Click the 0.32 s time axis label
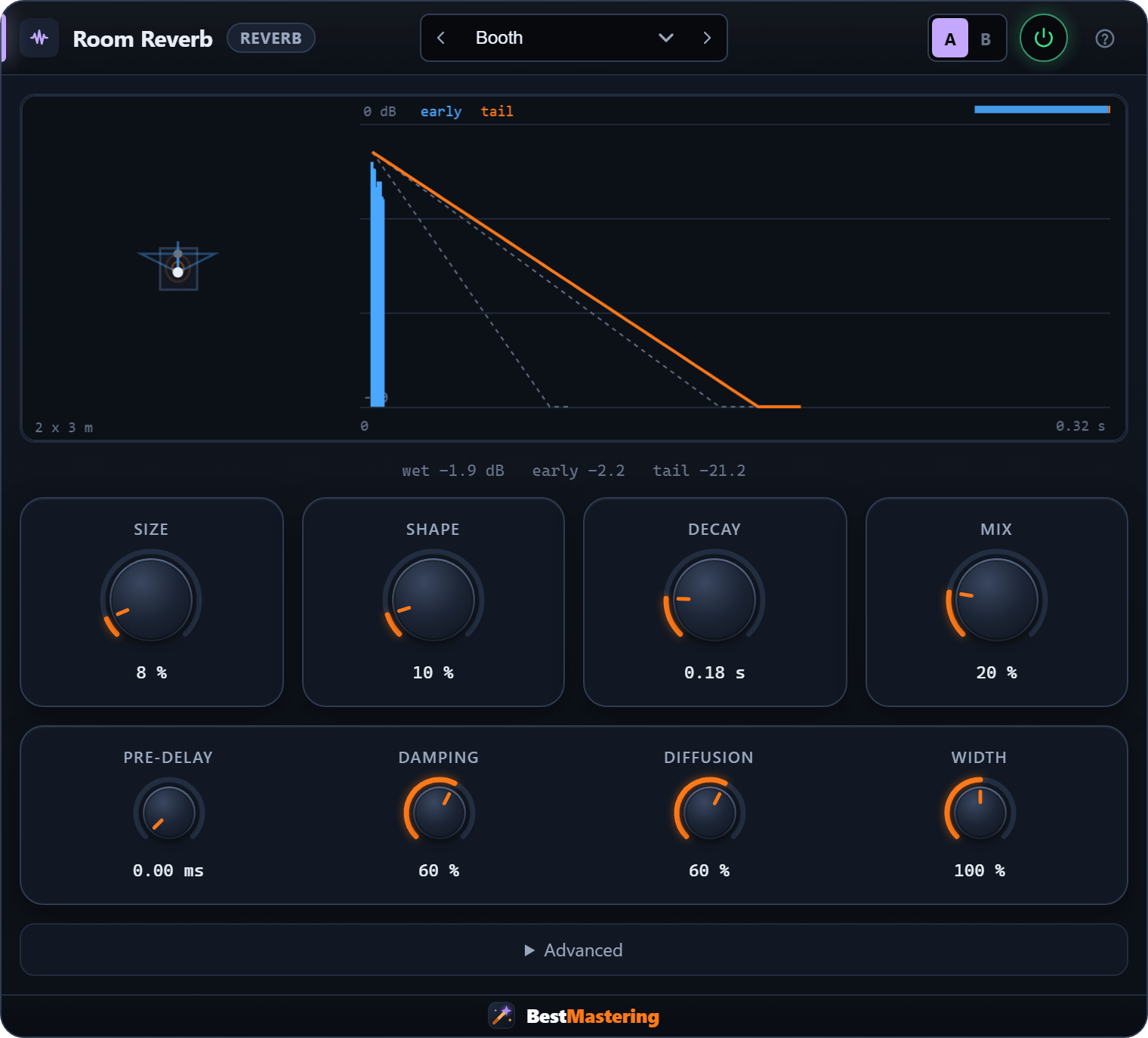 coord(1080,426)
